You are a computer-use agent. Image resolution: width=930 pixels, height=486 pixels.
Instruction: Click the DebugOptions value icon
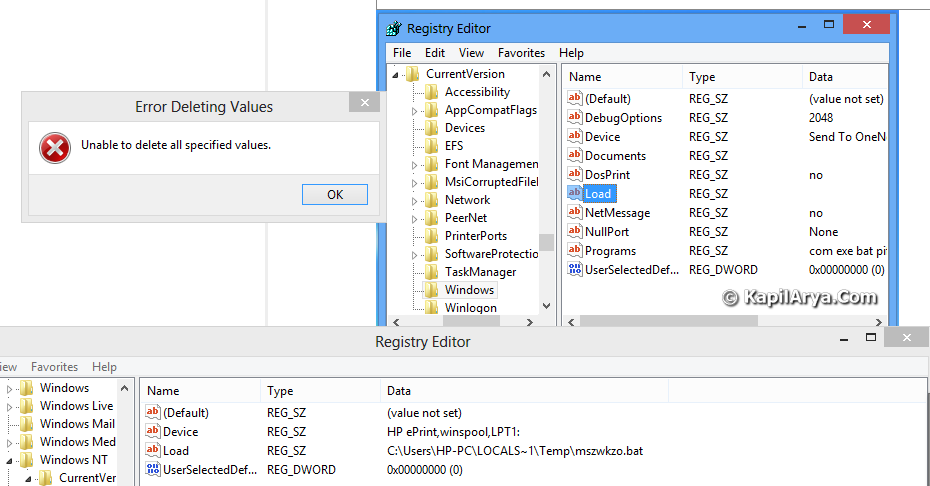(x=574, y=117)
